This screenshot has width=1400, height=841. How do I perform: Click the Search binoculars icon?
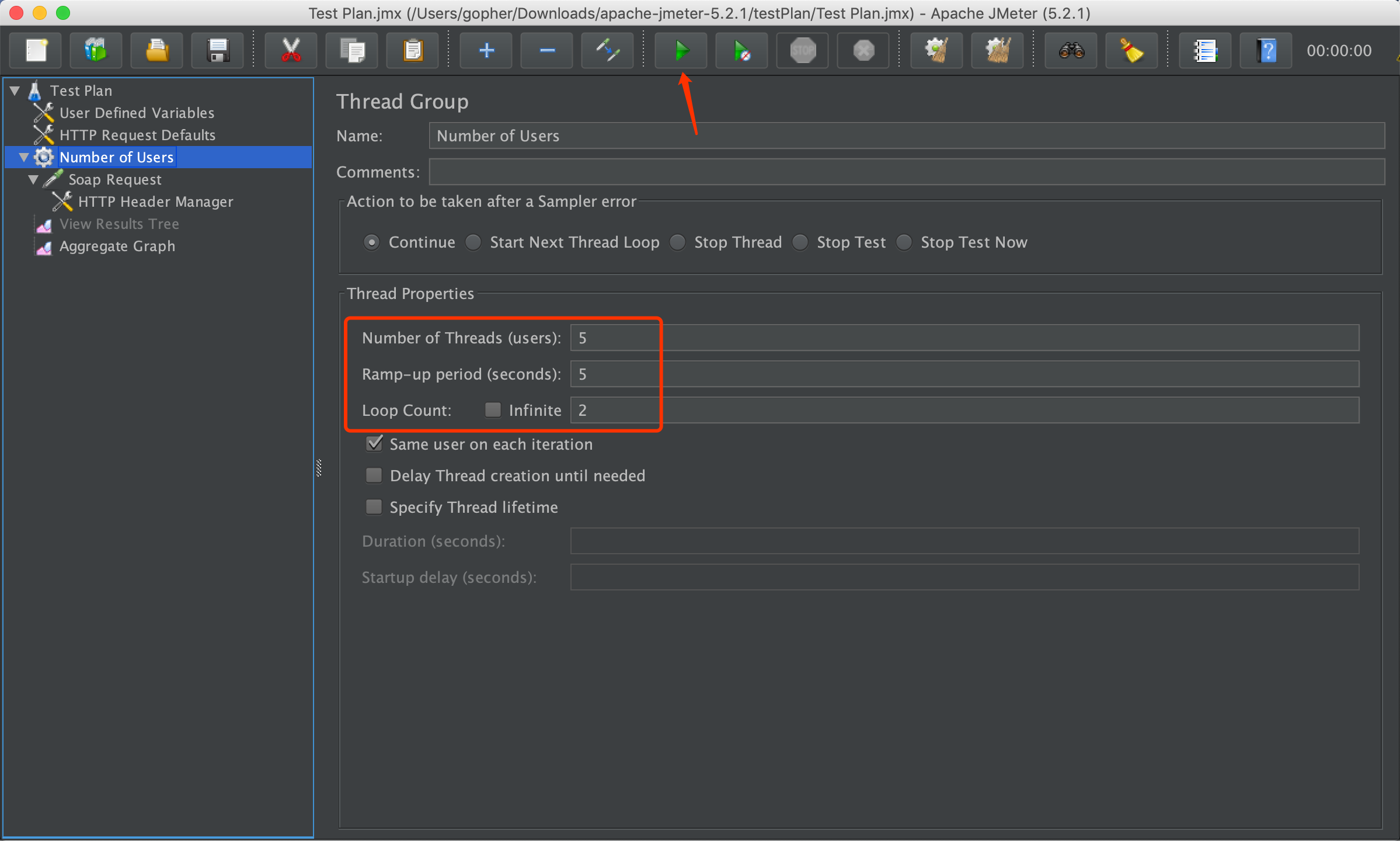(x=1071, y=51)
